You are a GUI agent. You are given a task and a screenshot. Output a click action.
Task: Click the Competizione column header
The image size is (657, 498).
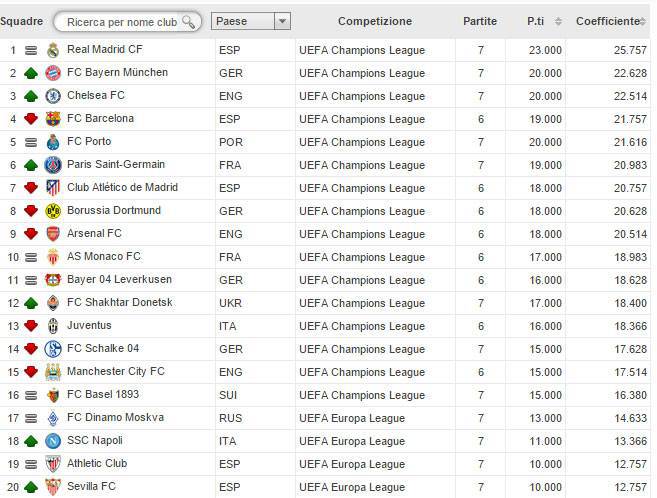click(375, 21)
